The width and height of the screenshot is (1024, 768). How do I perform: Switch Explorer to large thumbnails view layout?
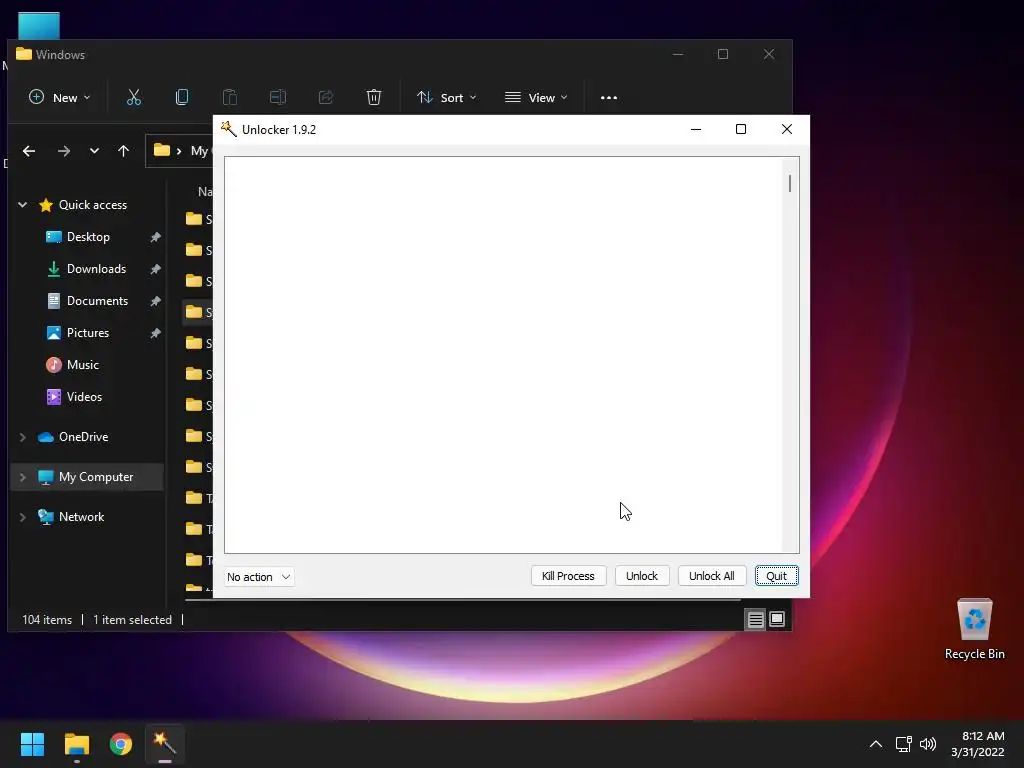click(x=777, y=619)
